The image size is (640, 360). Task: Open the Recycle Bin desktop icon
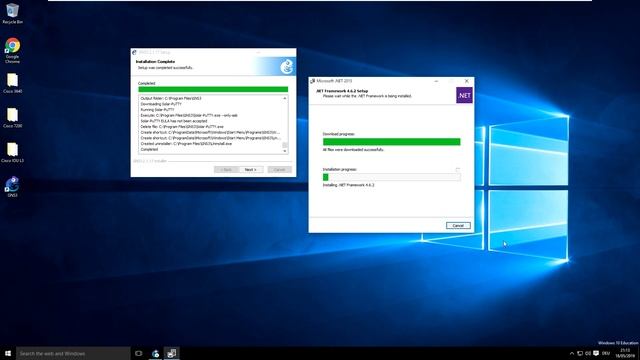pyautogui.click(x=12, y=13)
